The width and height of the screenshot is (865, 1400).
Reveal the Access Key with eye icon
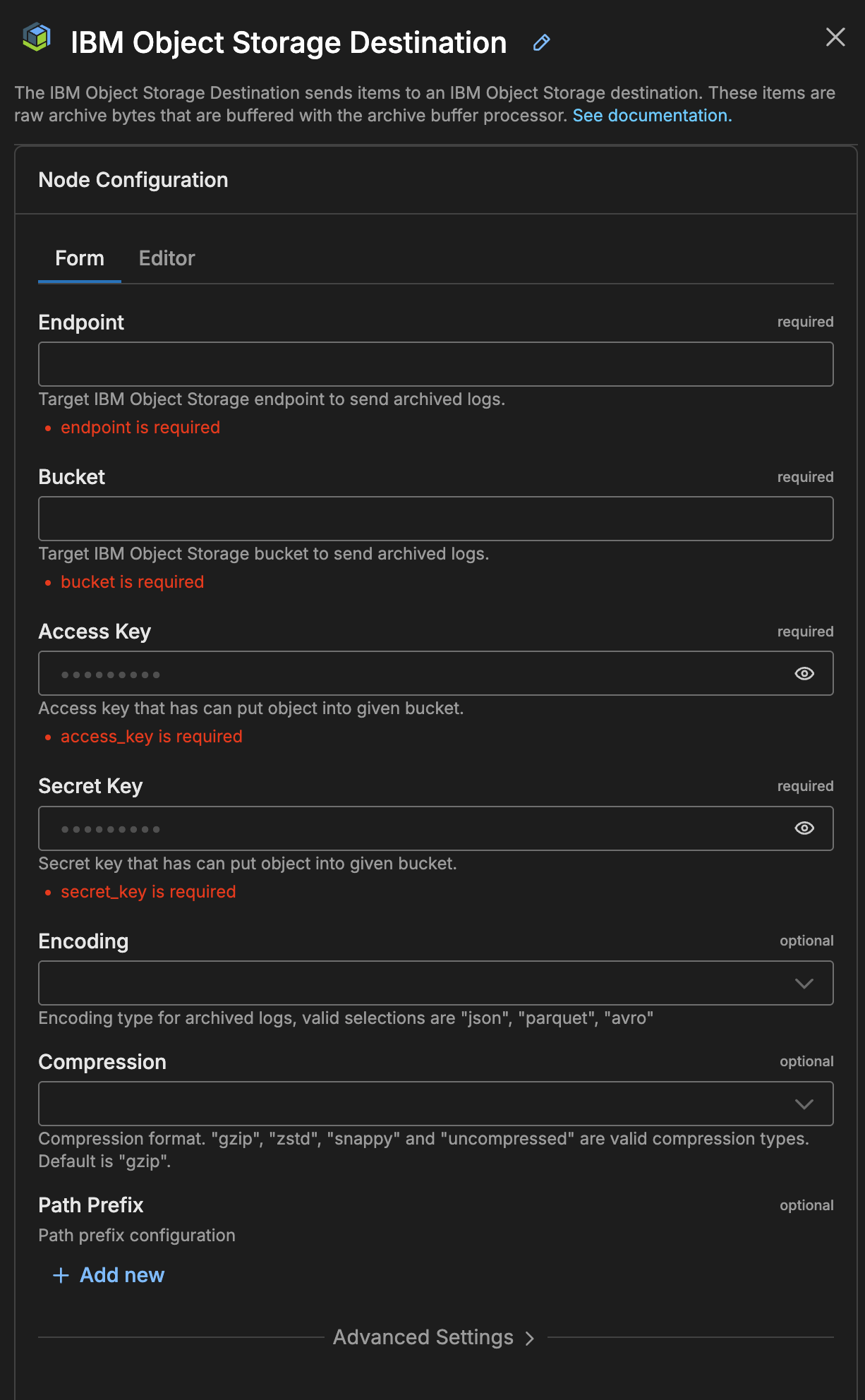[x=804, y=674]
